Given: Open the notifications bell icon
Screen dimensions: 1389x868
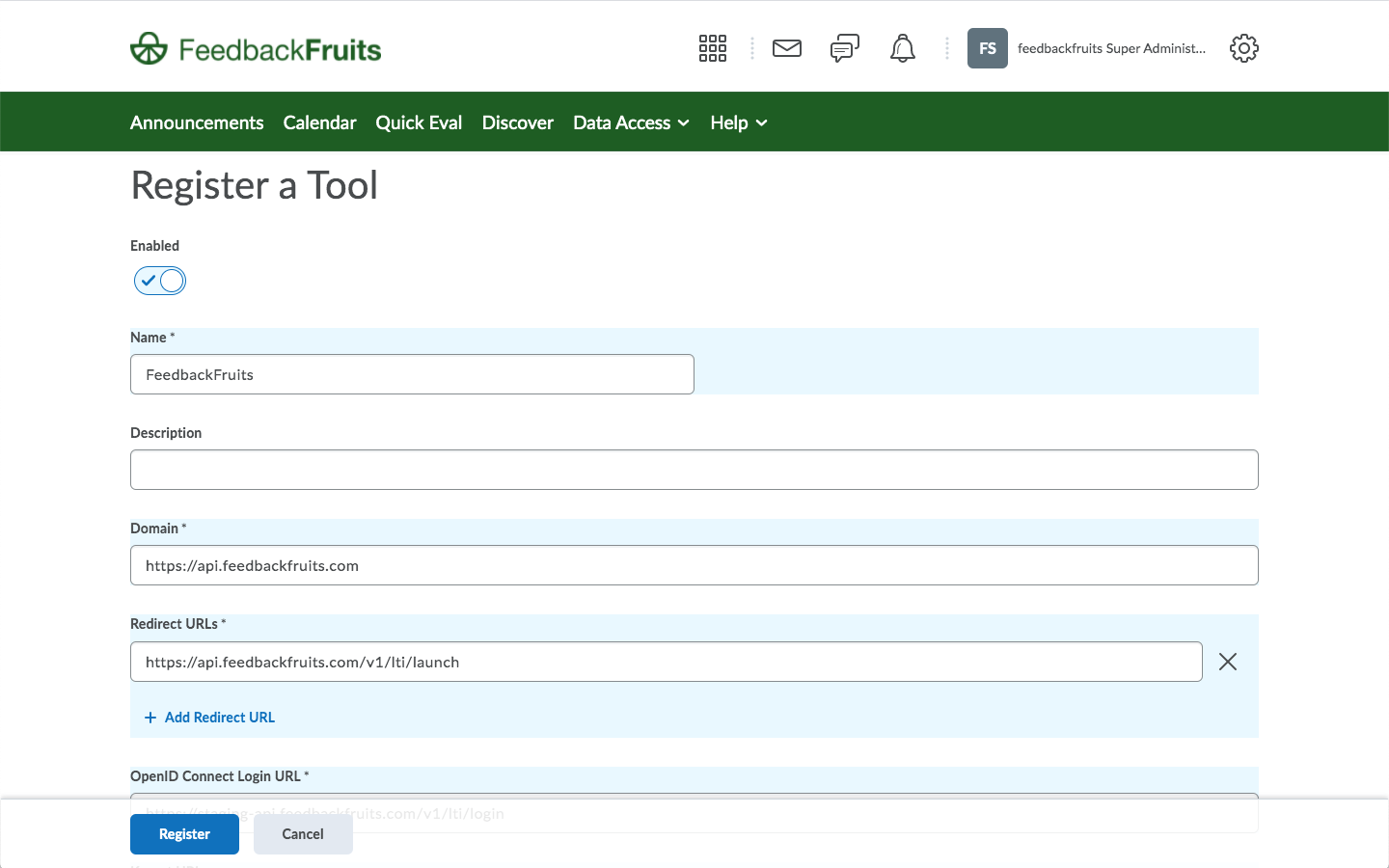Looking at the screenshot, I should click(903, 48).
